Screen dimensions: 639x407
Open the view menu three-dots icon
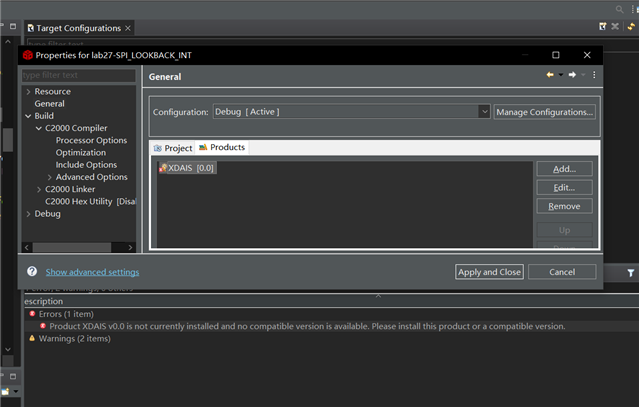coord(594,75)
